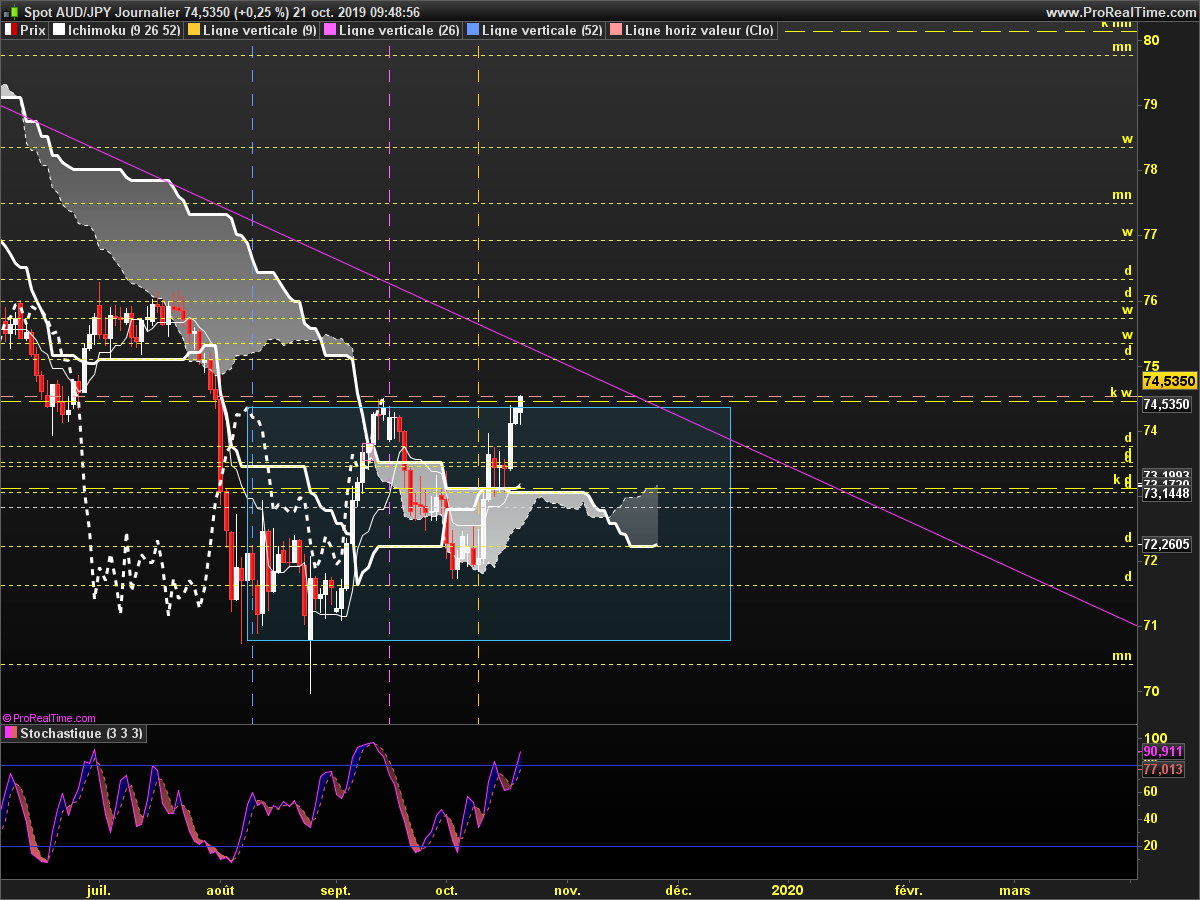Click the 79 level on price axis
Image resolution: width=1200 pixels, height=900 pixels.
pos(1151,104)
